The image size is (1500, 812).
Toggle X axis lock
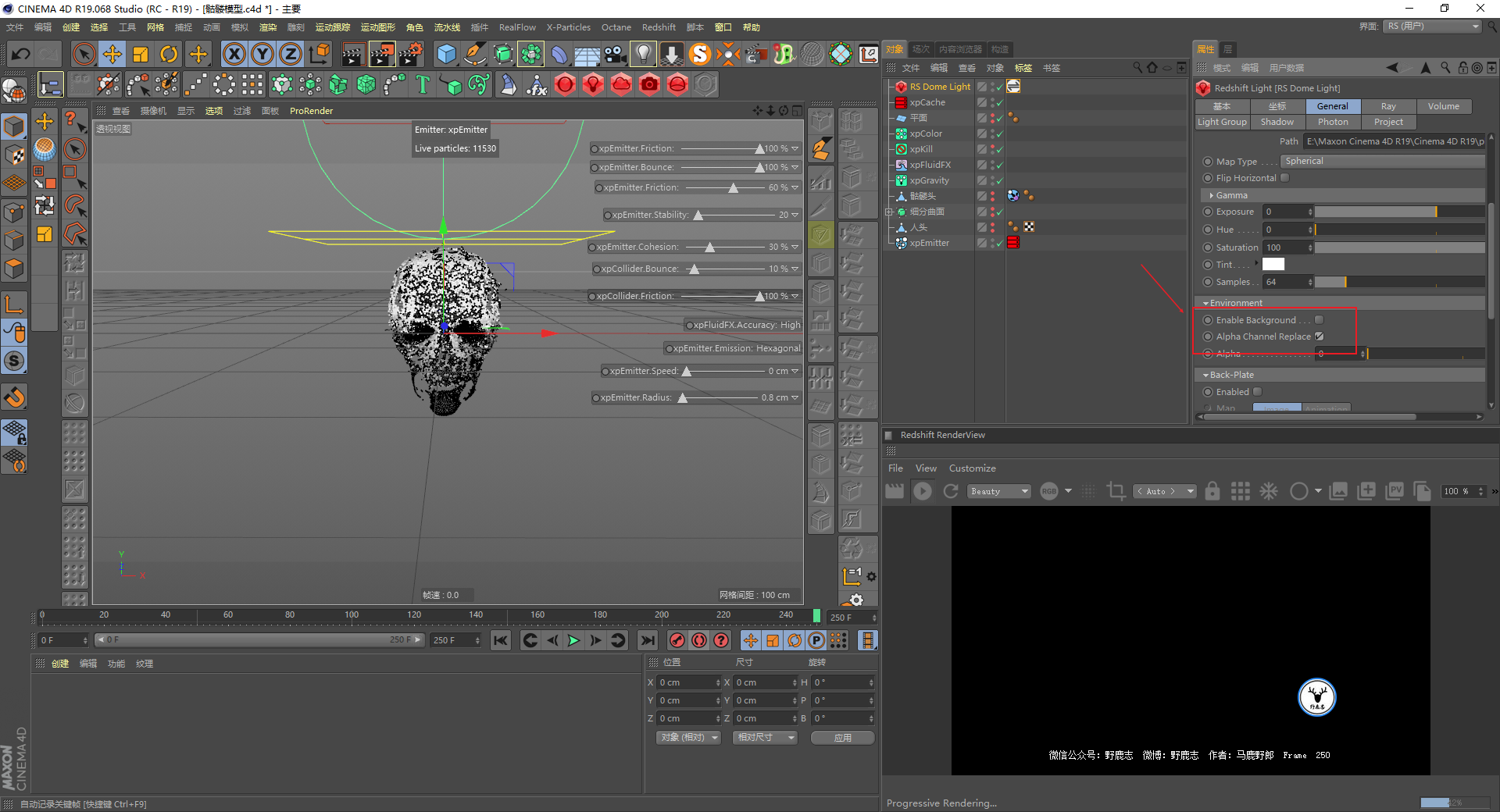click(x=234, y=54)
